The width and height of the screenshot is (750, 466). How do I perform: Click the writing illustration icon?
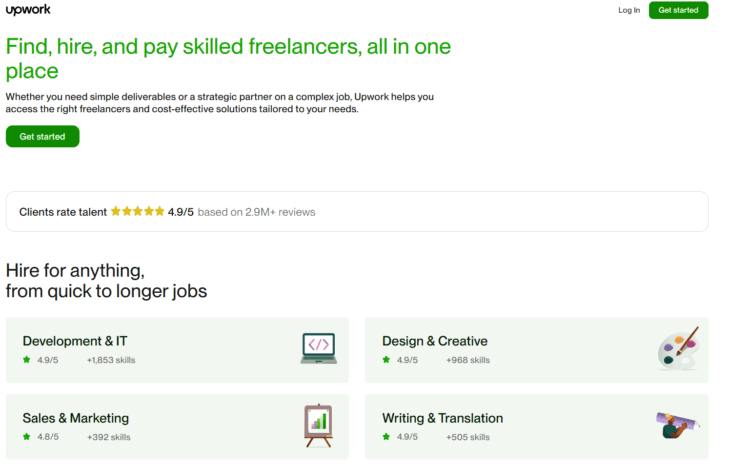[x=677, y=425]
